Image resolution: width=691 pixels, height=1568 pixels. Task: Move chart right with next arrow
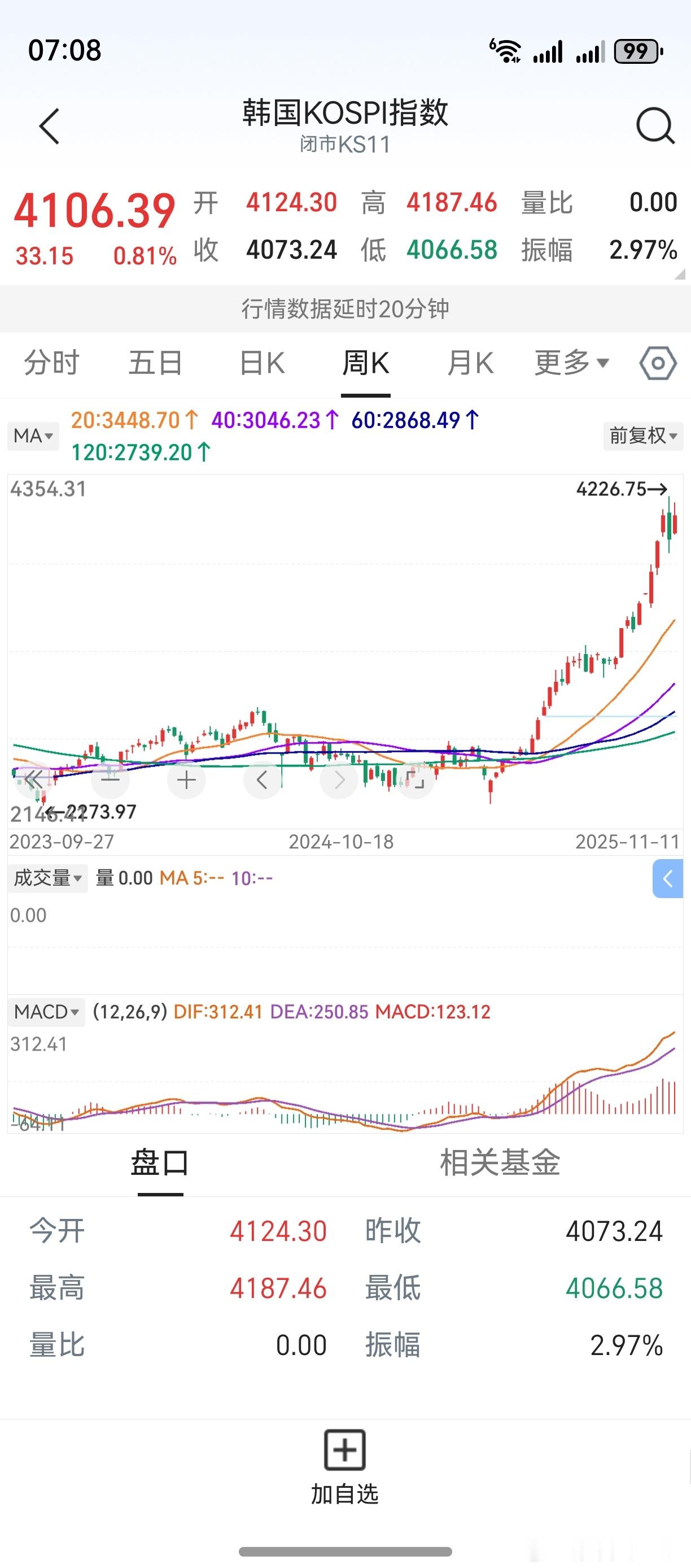pyautogui.click(x=338, y=779)
